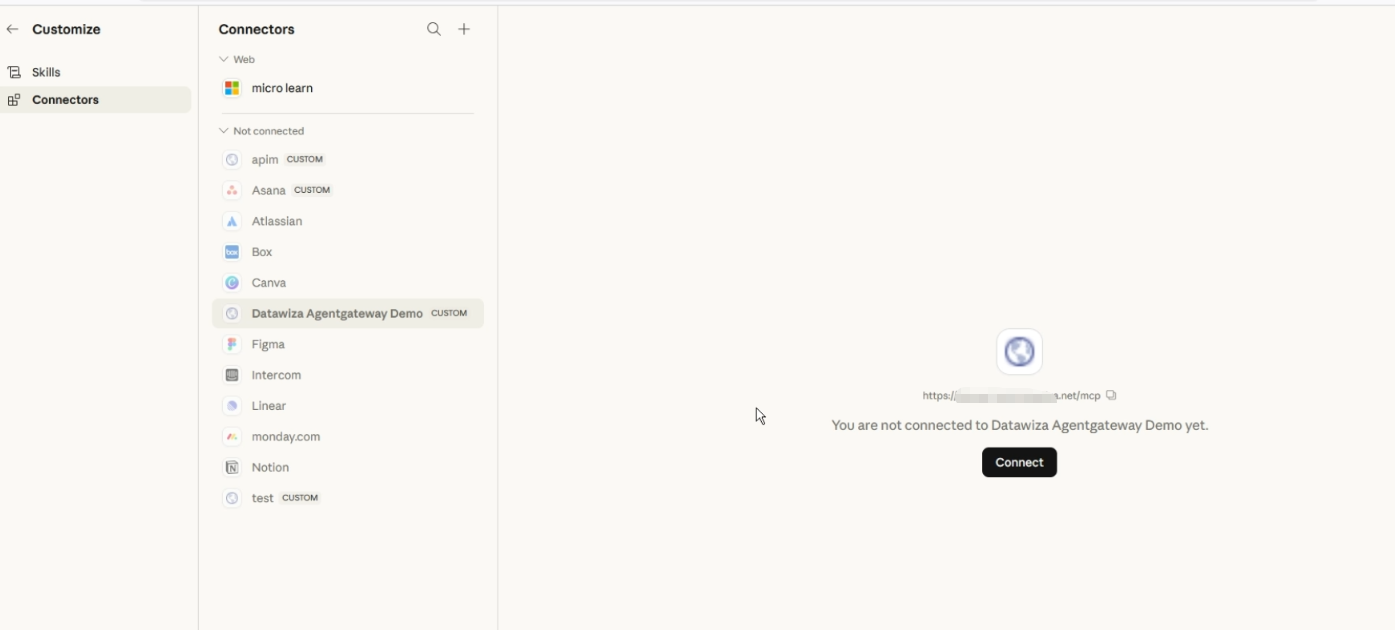This screenshot has width=1395, height=630.
Task: Collapse the Web section chevron
Action: (x=224, y=59)
